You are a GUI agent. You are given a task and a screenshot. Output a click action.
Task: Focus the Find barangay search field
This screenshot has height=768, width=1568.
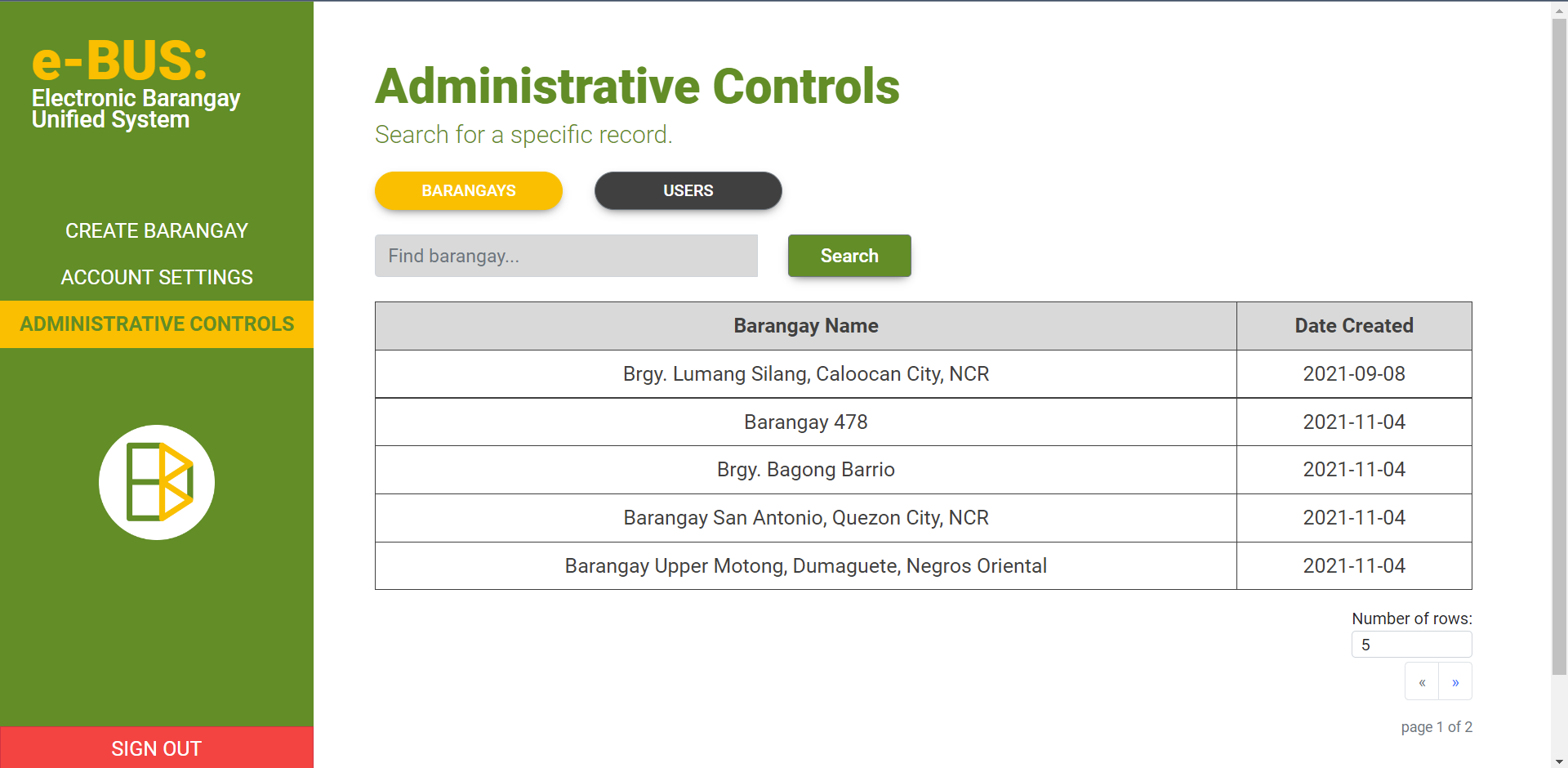pyautogui.click(x=566, y=256)
